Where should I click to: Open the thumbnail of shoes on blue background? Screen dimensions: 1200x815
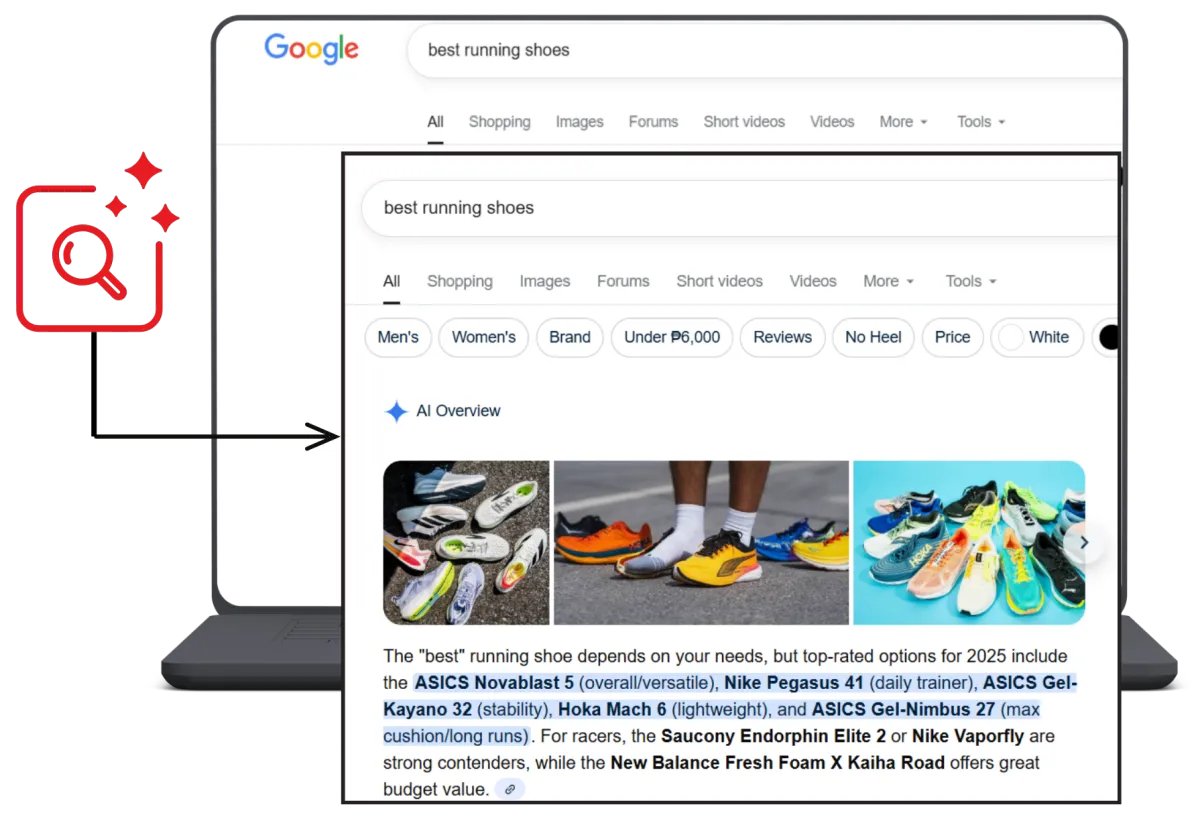[969, 542]
